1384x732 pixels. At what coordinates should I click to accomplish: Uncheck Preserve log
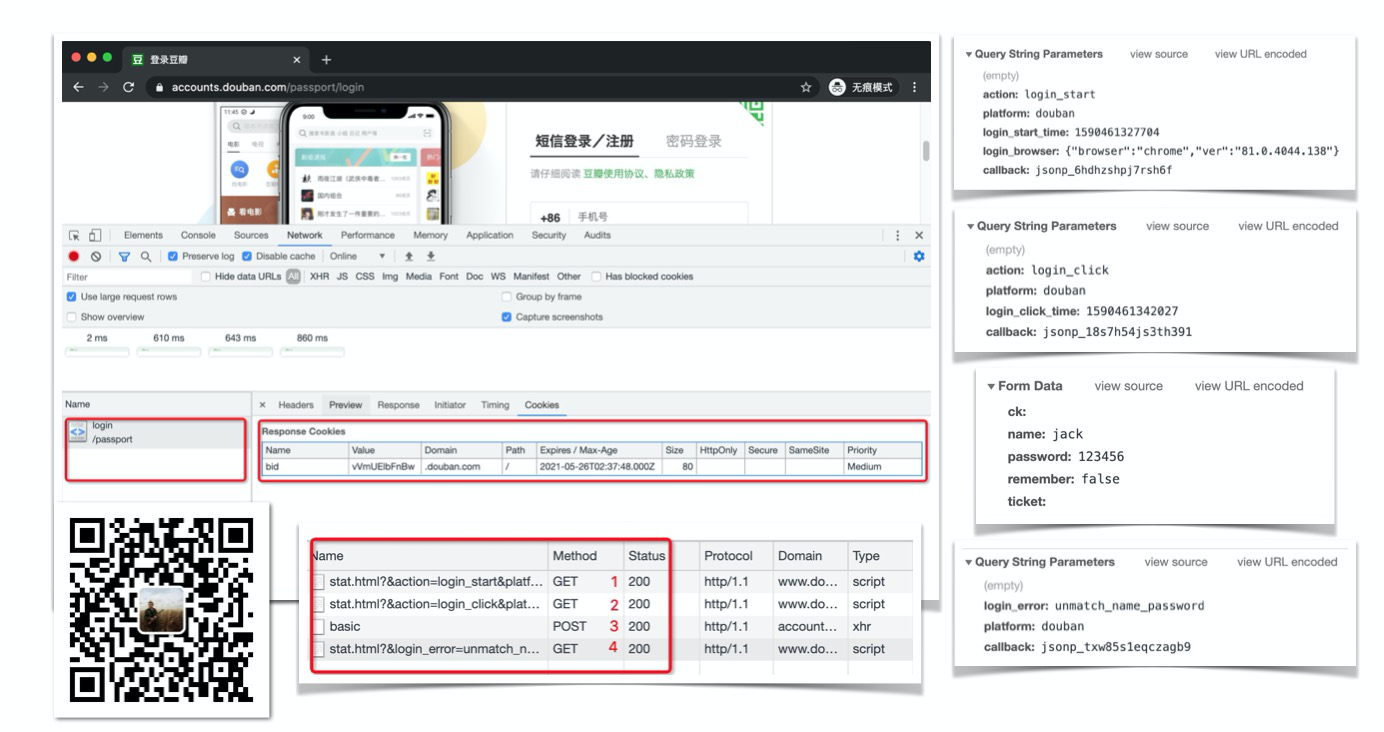click(x=173, y=256)
